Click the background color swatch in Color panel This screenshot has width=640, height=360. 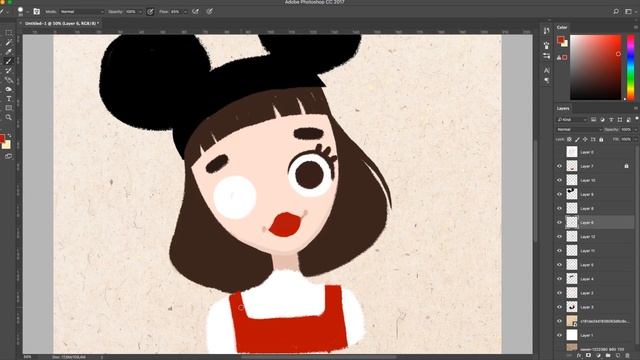[x=565, y=43]
